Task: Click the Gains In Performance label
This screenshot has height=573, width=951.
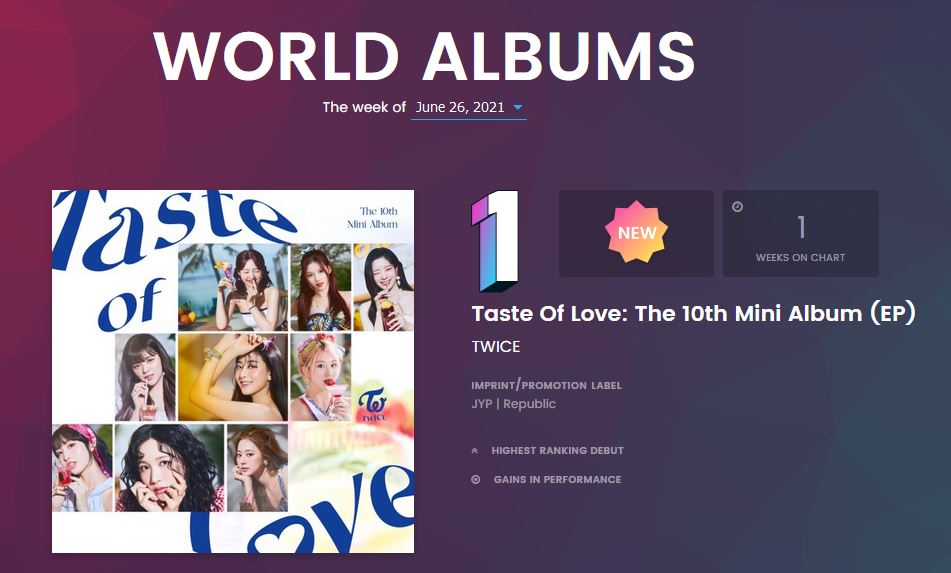Action: pos(557,480)
